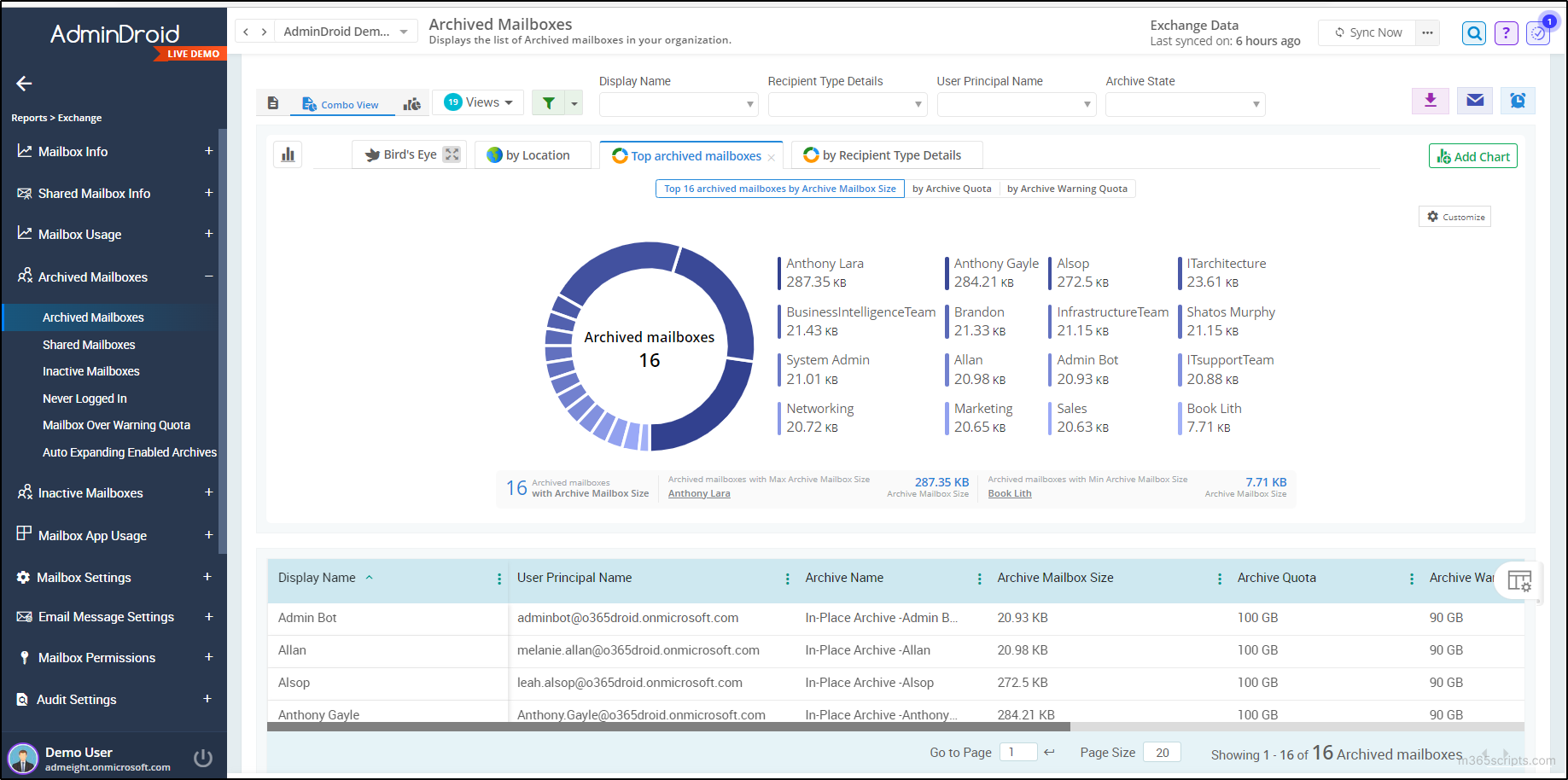The image size is (1568, 780).
Task: Open the Anthony Lara mailbox link
Action: pyautogui.click(x=698, y=492)
